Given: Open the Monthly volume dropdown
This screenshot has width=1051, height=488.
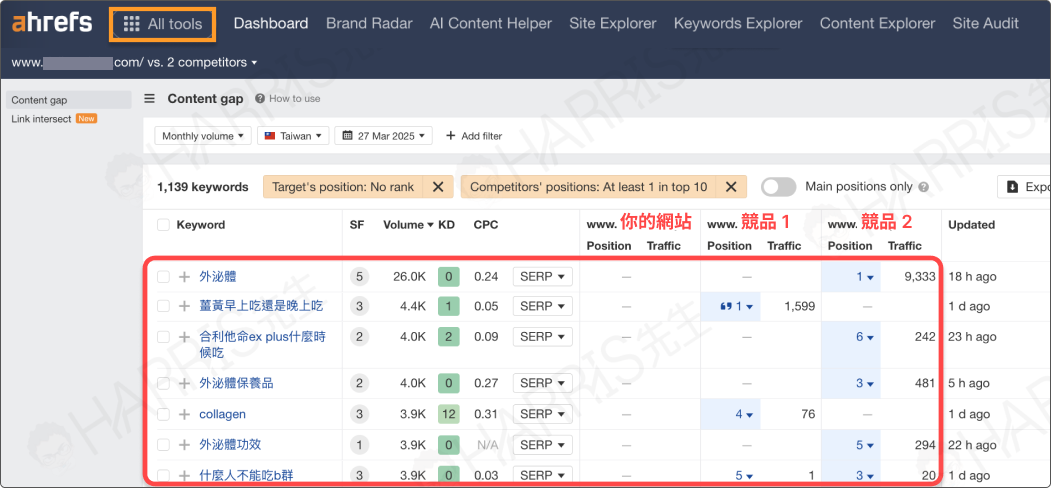Looking at the screenshot, I should click(203, 135).
